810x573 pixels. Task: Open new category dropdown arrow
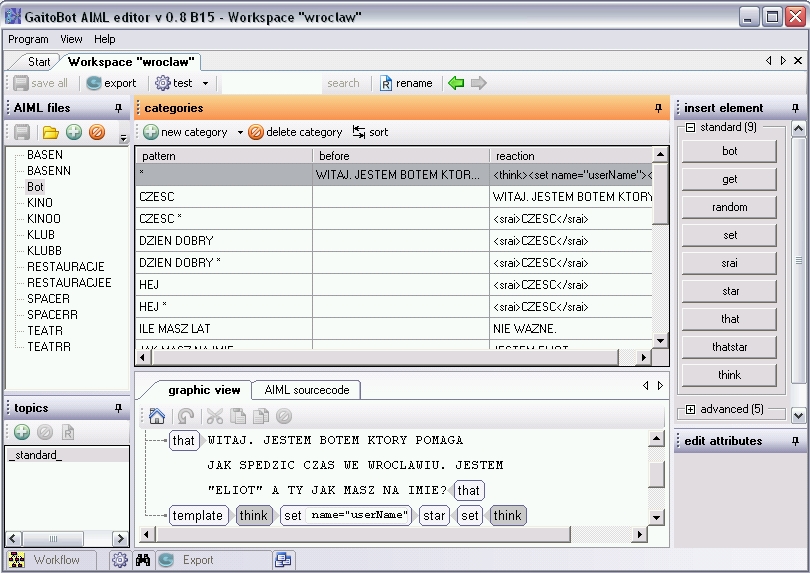tap(240, 132)
